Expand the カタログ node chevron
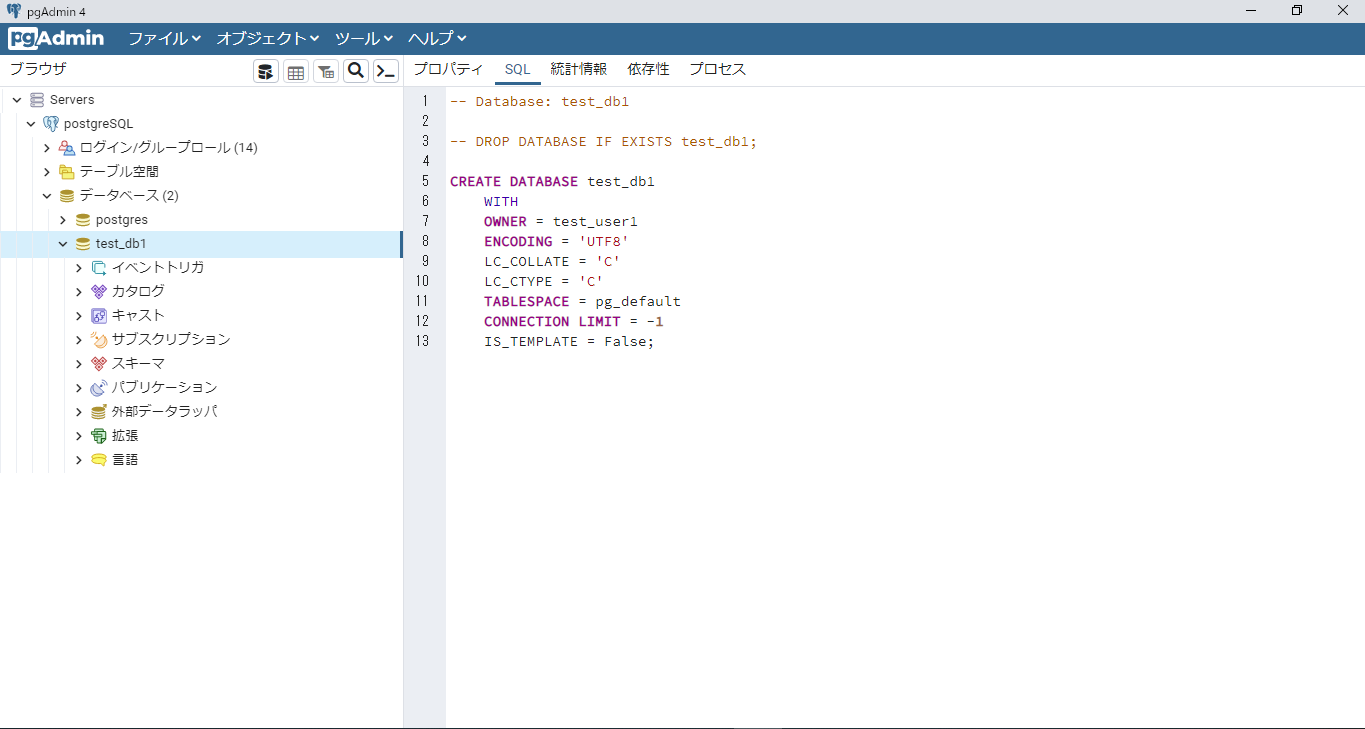1365x729 pixels. tap(79, 292)
